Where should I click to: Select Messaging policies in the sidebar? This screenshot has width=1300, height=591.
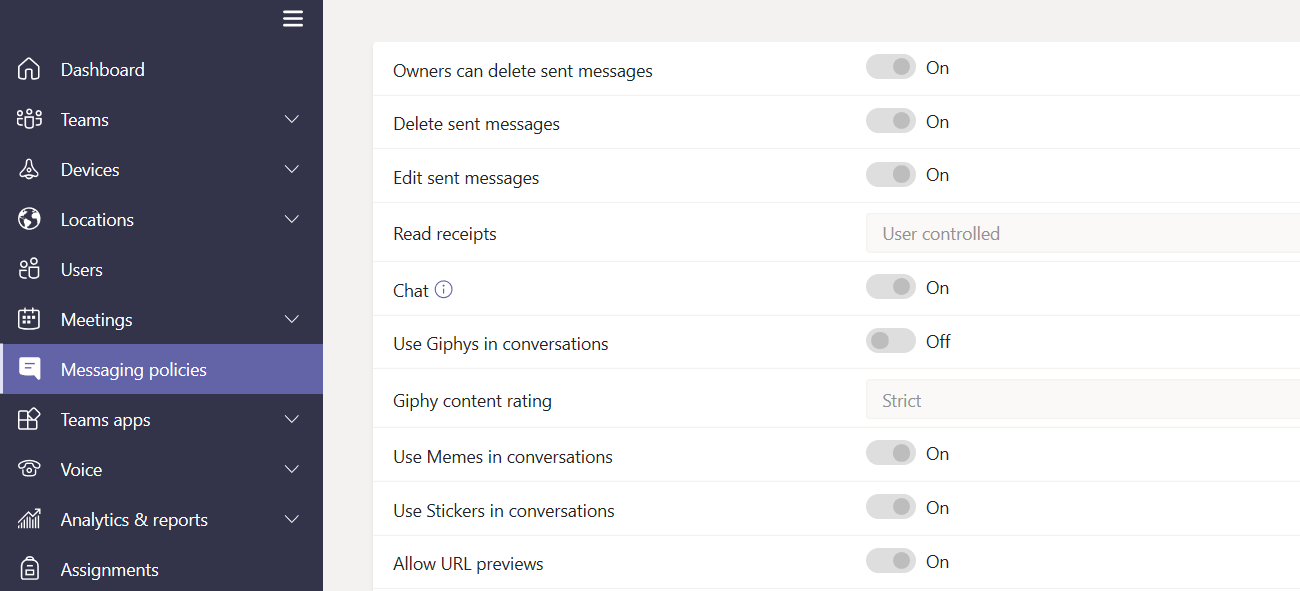(x=134, y=368)
